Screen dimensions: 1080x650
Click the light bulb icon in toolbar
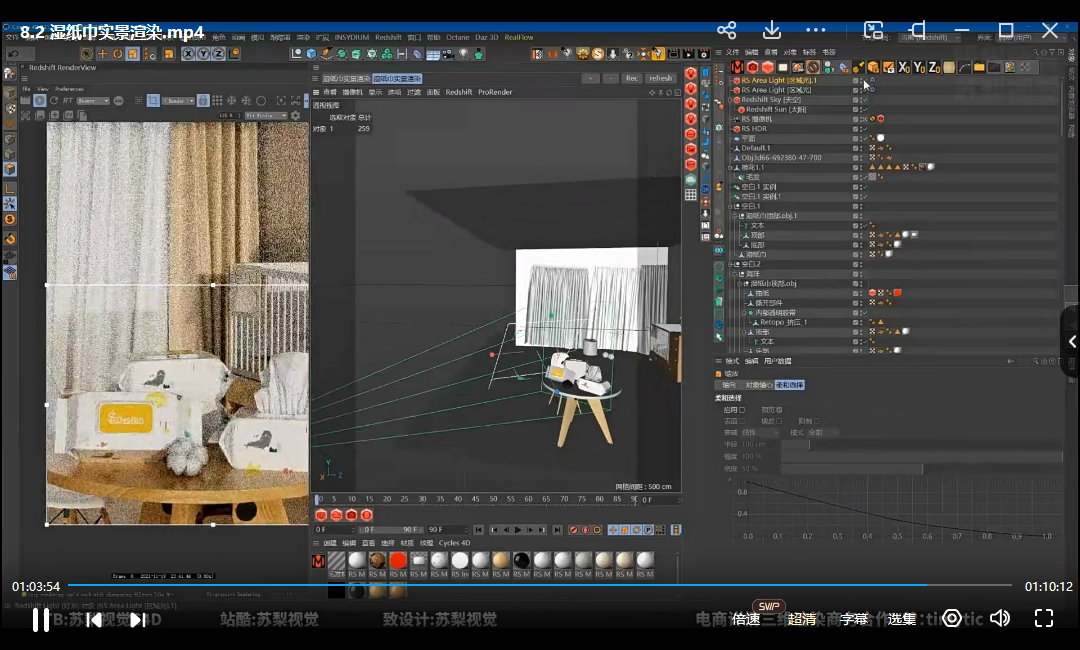464,54
